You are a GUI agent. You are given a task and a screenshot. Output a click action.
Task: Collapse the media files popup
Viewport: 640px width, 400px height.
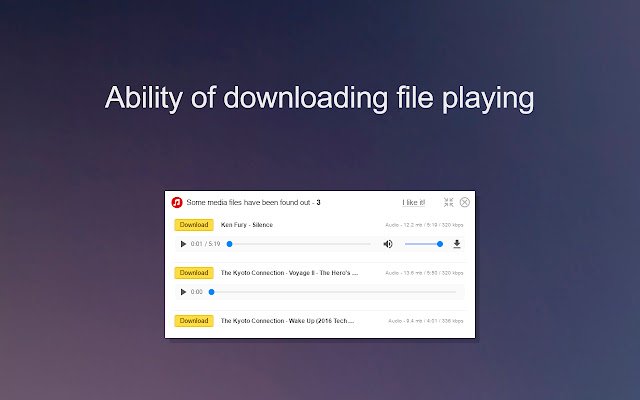click(x=449, y=202)
